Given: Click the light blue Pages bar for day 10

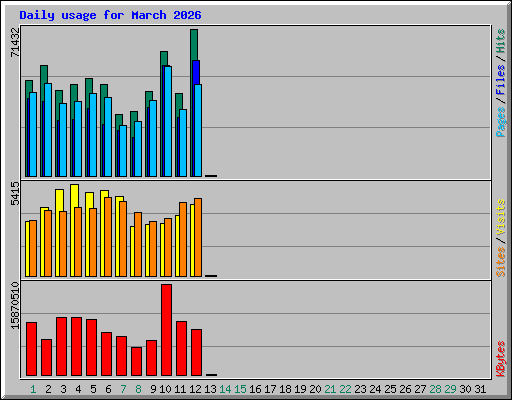Looking at the screenshot, I should click(168, 121).
